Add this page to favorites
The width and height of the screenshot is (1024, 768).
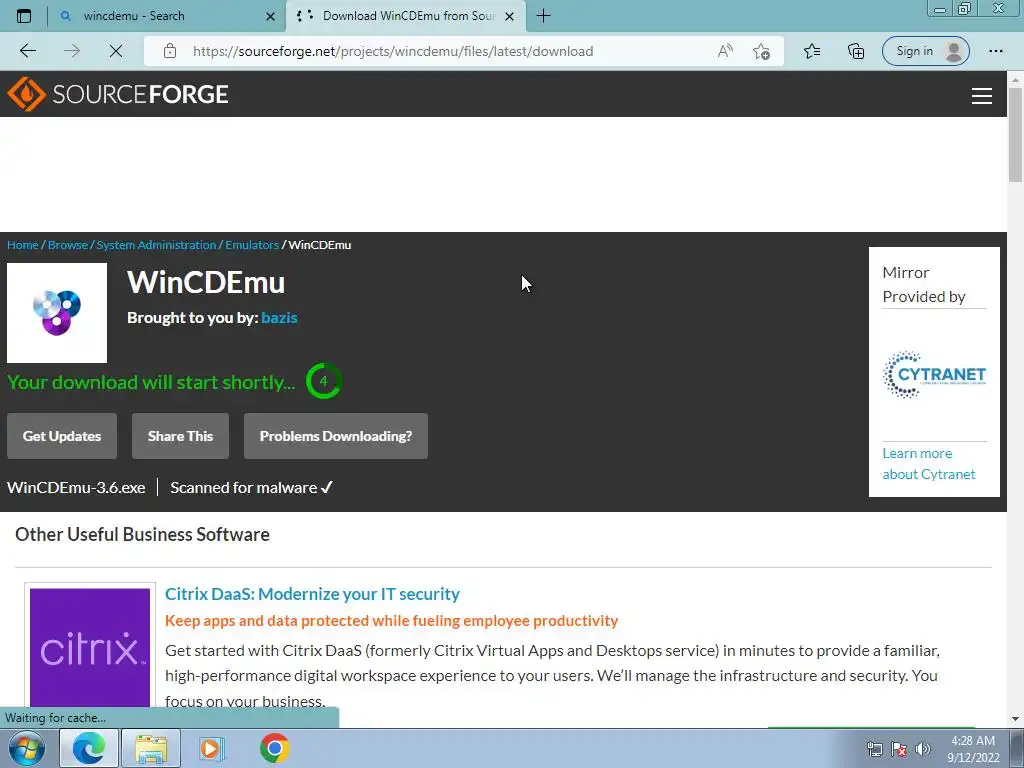click(x=761, y=51)
